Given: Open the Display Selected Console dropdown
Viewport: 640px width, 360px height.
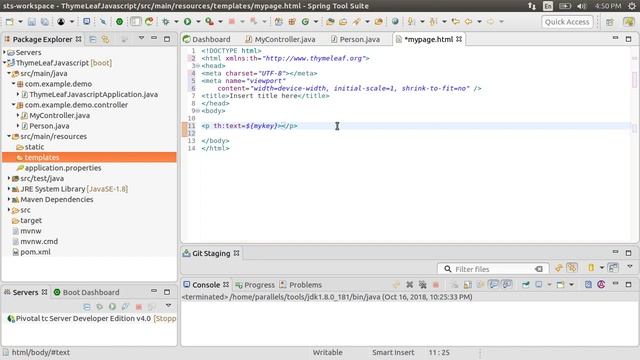Looking at the screenshot, I should (x=549, y=284).
